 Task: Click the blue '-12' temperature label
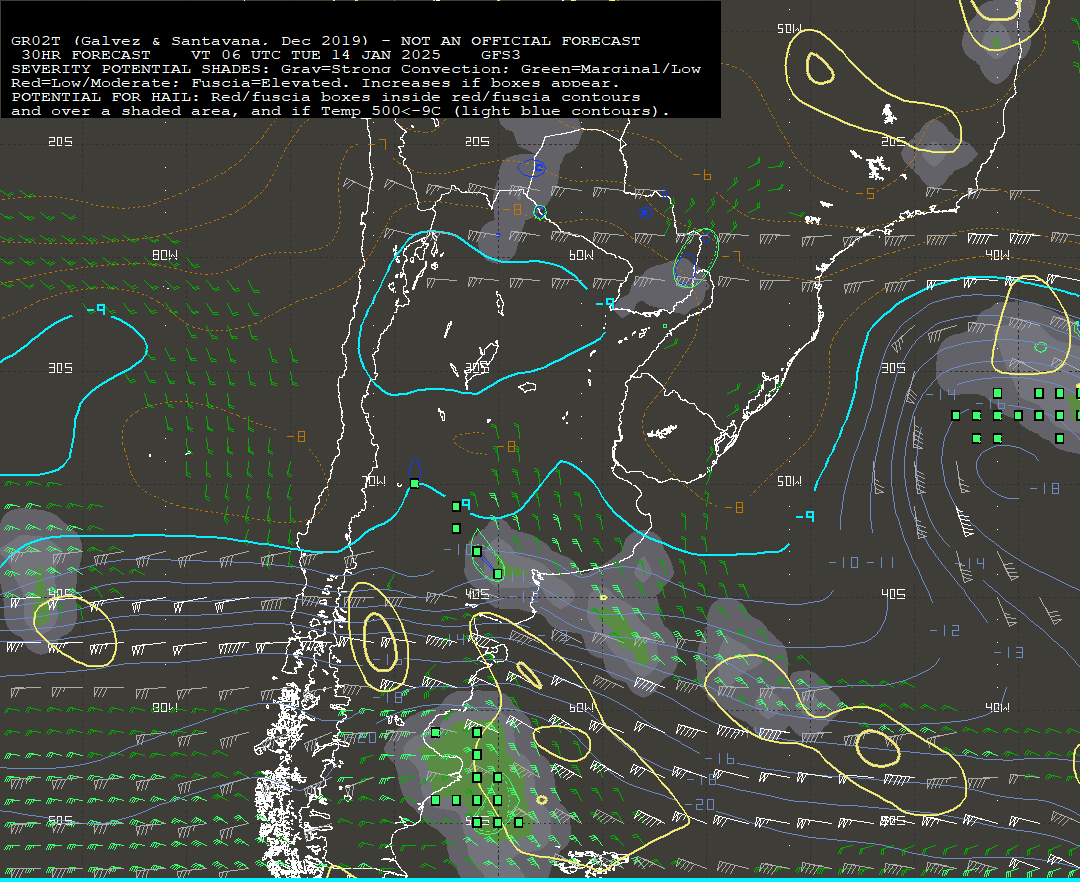pos(944,630)
